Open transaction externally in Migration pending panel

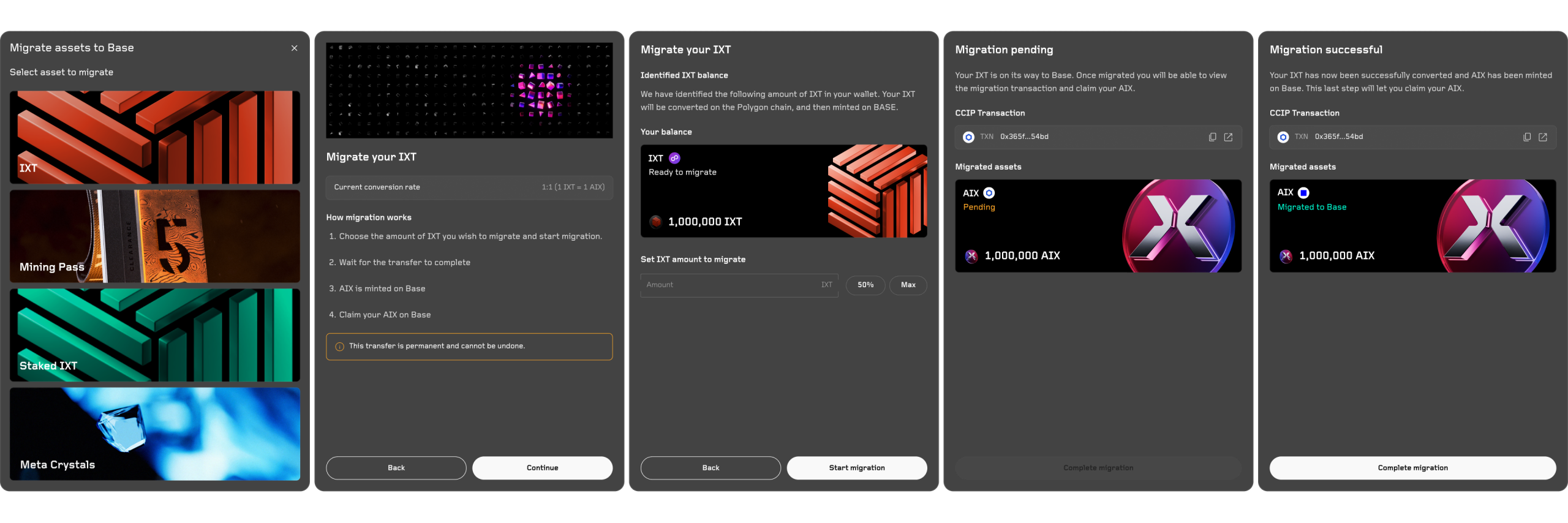click(x=1228, y=137)
